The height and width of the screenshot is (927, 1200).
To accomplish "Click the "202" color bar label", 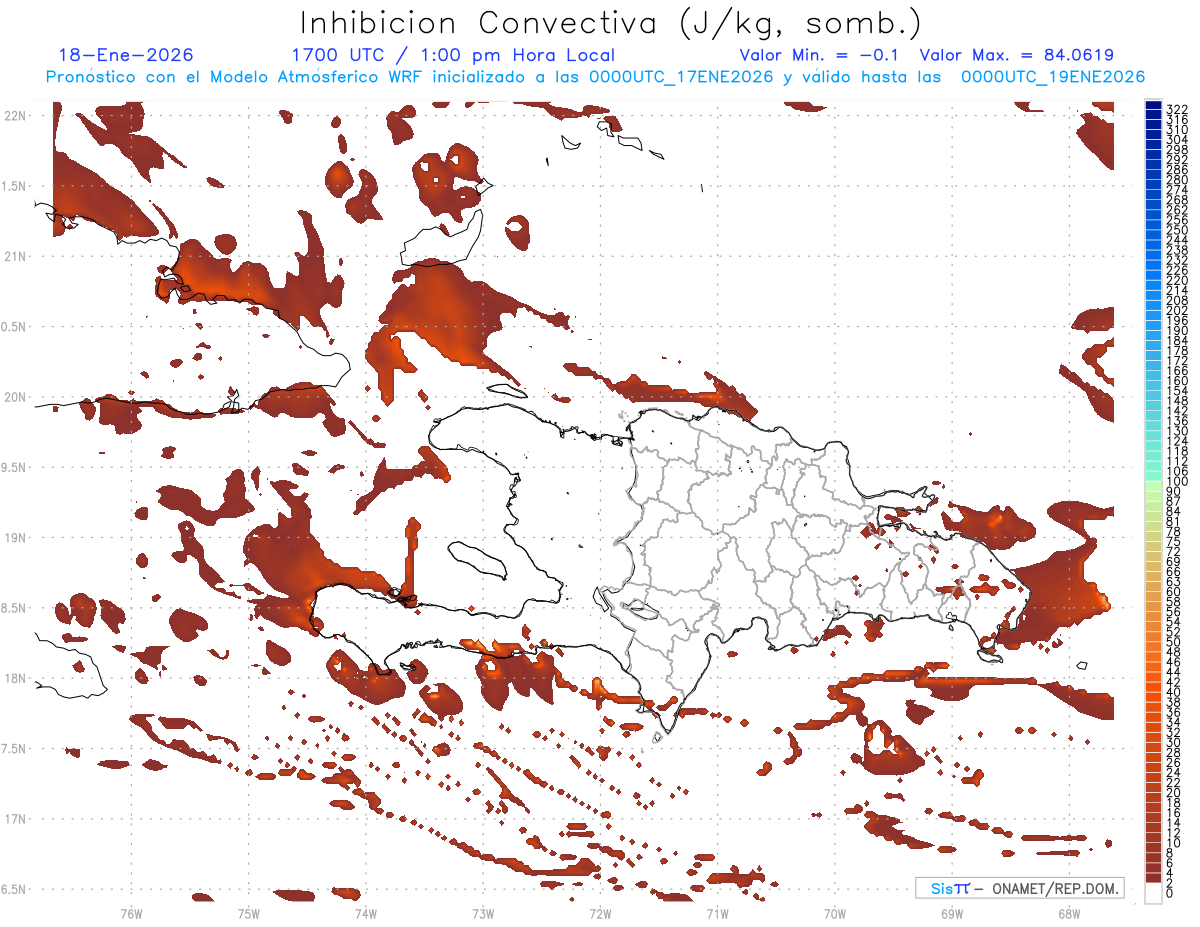I will (1177, 310).
